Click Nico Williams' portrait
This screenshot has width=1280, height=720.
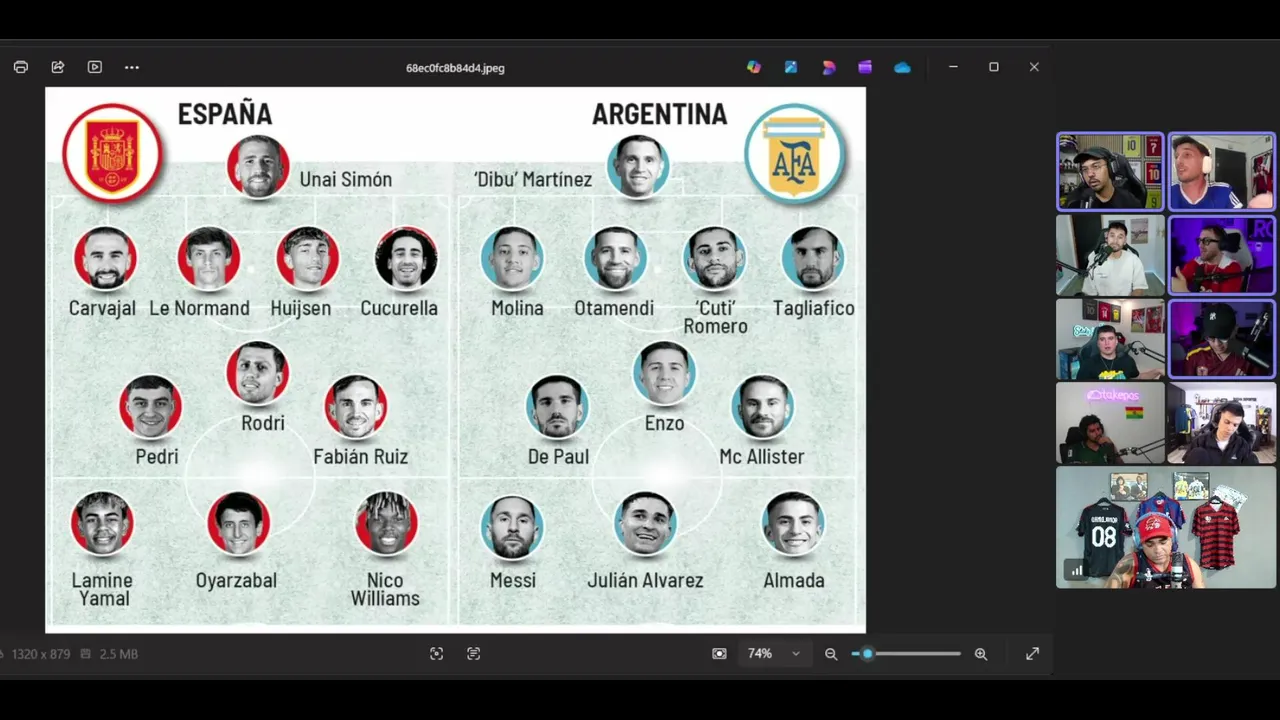pos(387,523)
